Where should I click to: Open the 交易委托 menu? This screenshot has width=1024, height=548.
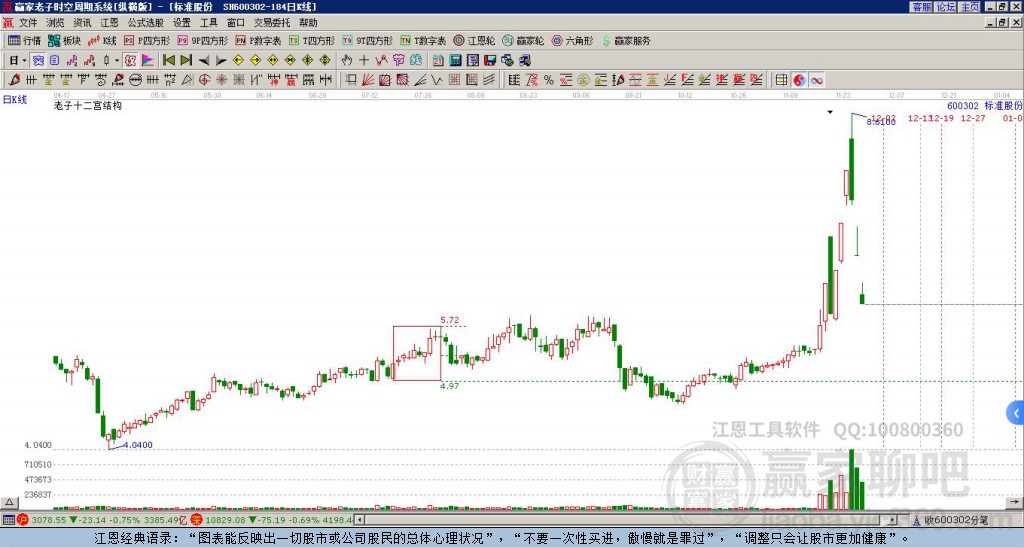[272, 23]
